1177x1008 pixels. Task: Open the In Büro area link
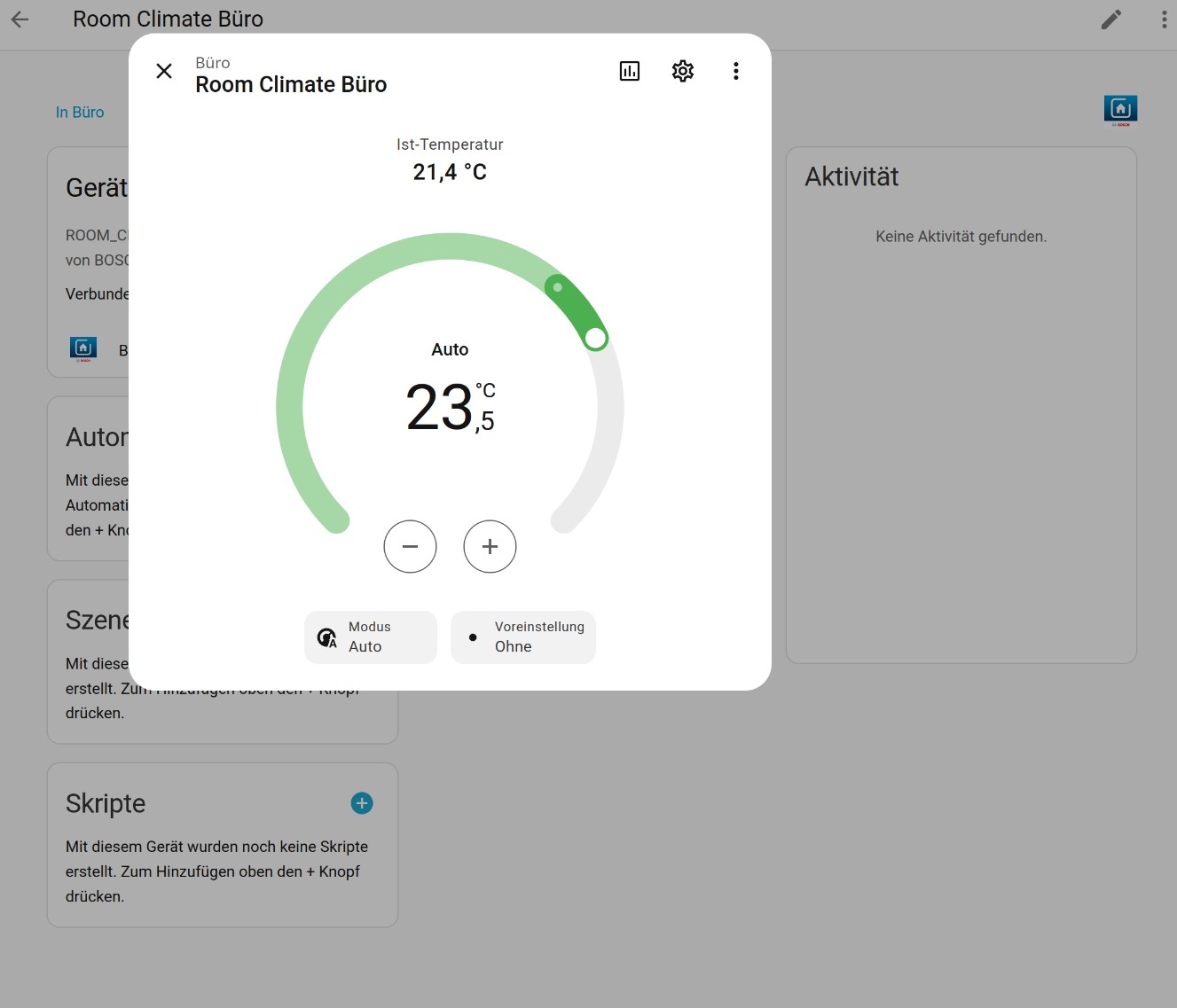click(80, 113)
